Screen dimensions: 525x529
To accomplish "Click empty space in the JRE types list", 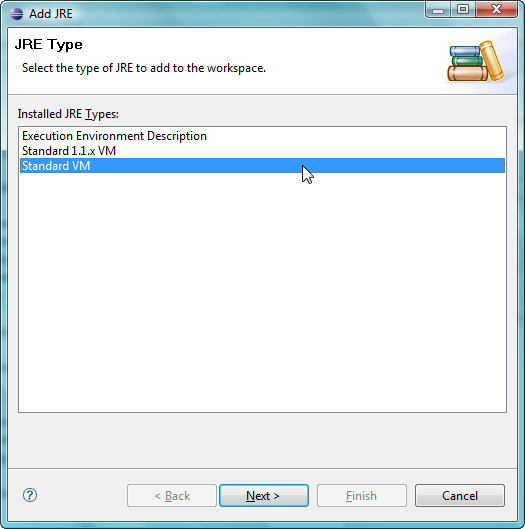I will click(262, 290).
